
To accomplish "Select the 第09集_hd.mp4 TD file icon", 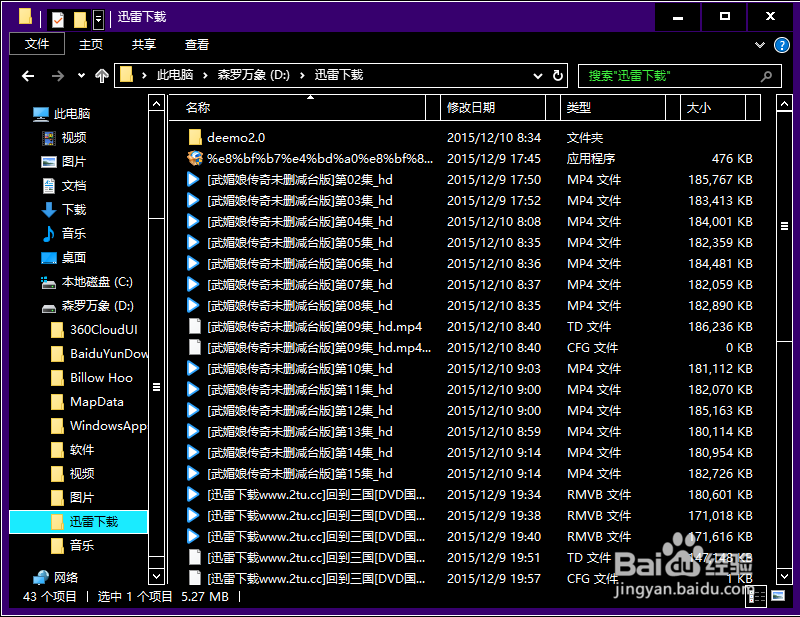I will (x=194, y=326).
